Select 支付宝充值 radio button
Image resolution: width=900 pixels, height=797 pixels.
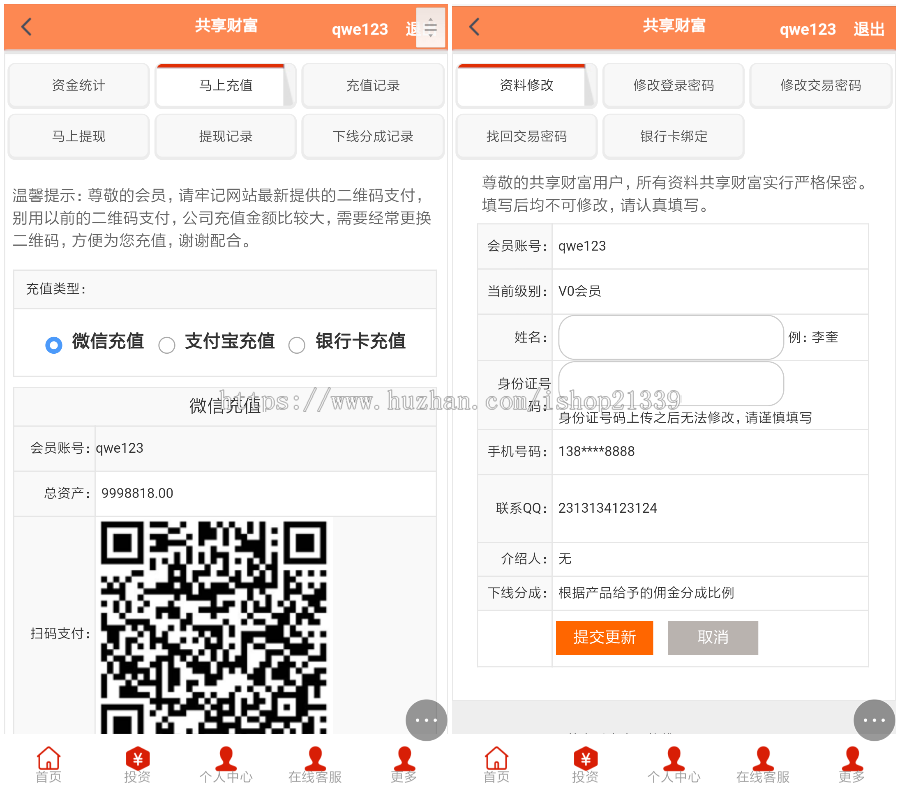tap(167, 345)
